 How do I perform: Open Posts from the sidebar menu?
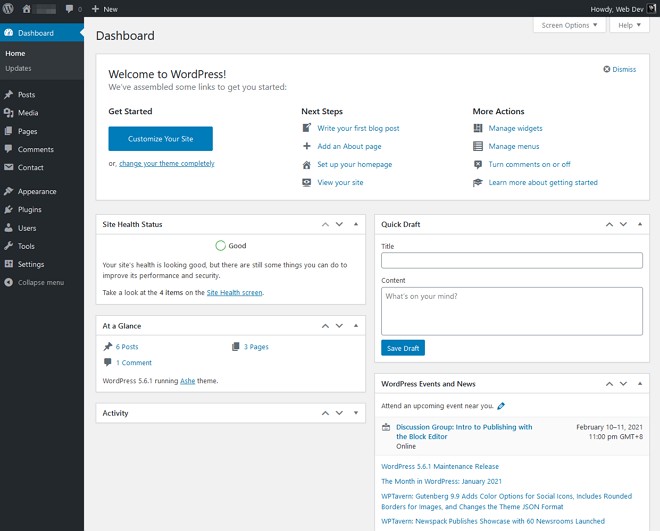coord(26,95)
